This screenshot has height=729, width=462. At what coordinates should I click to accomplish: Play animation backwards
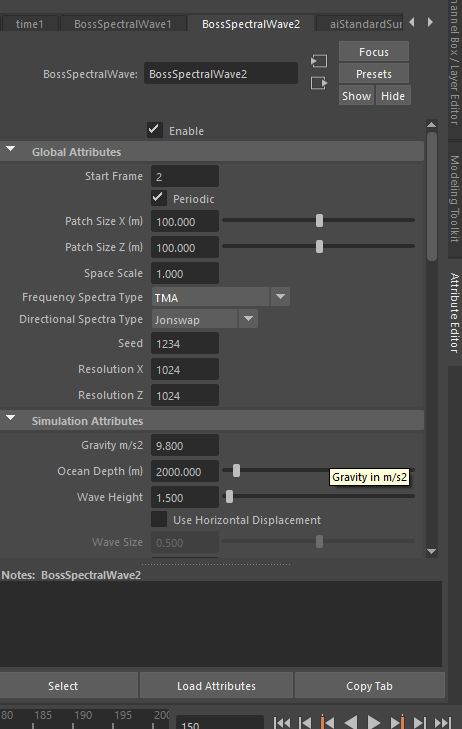(x=350, y=722)
